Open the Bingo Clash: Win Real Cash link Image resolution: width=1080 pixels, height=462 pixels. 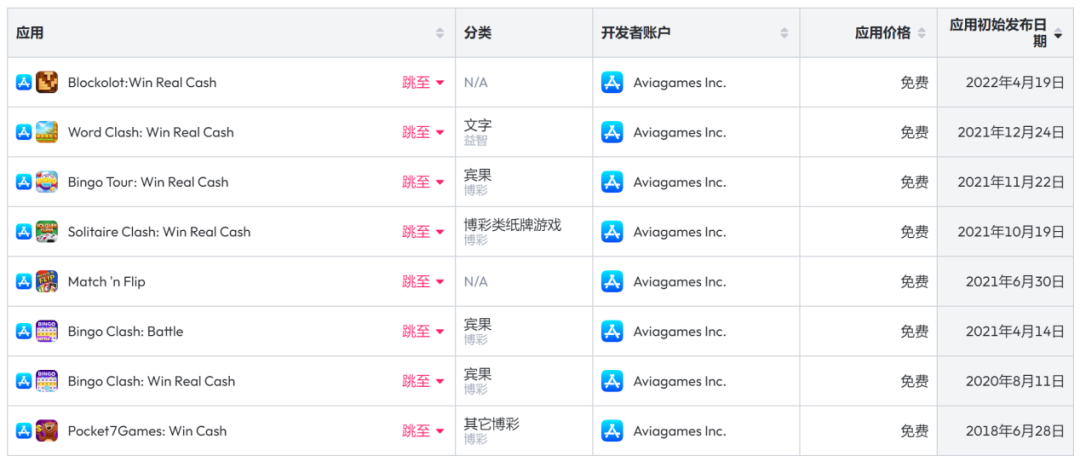point(152,381)
